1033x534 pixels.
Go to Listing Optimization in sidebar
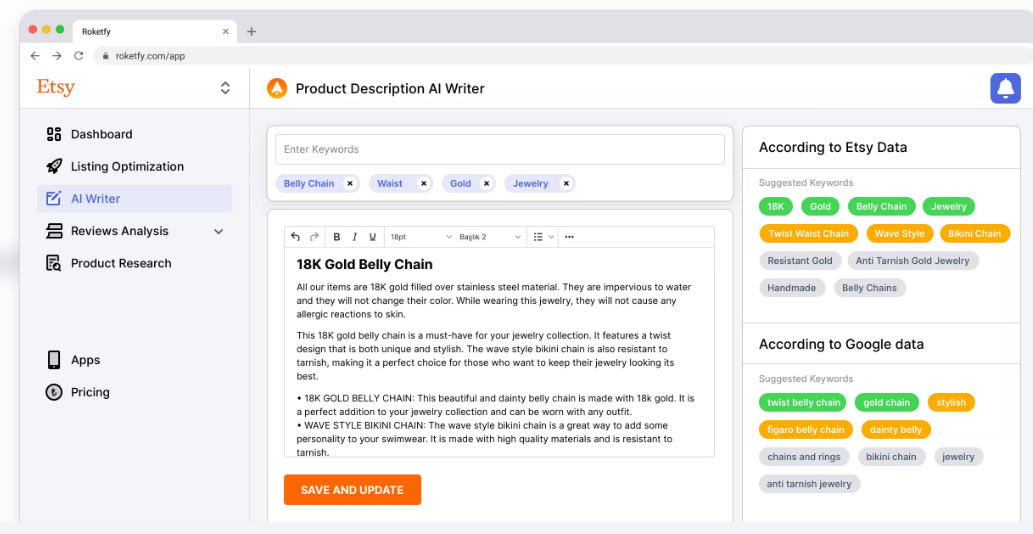[127, 166]
